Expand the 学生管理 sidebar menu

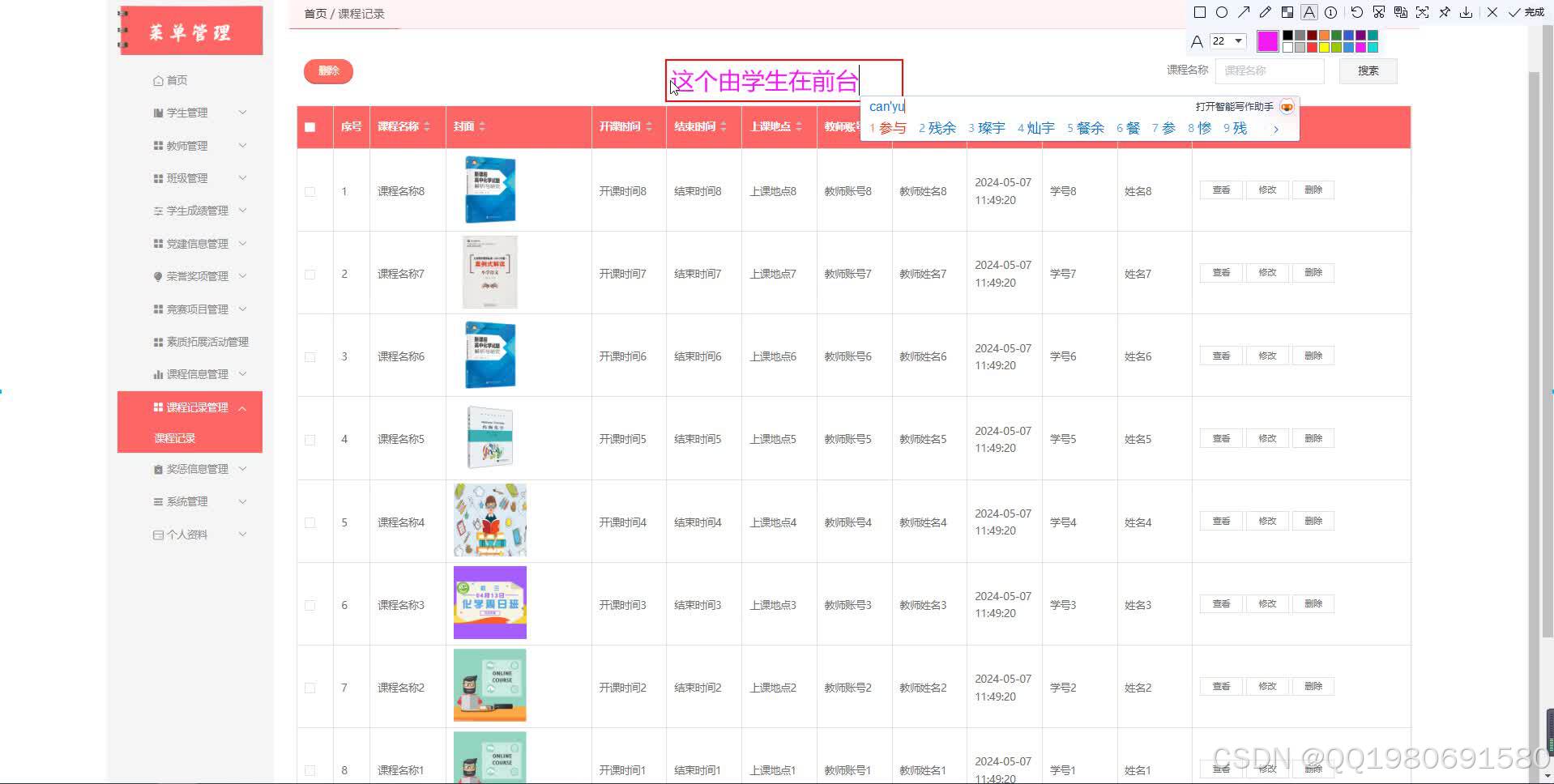(188, 113)
